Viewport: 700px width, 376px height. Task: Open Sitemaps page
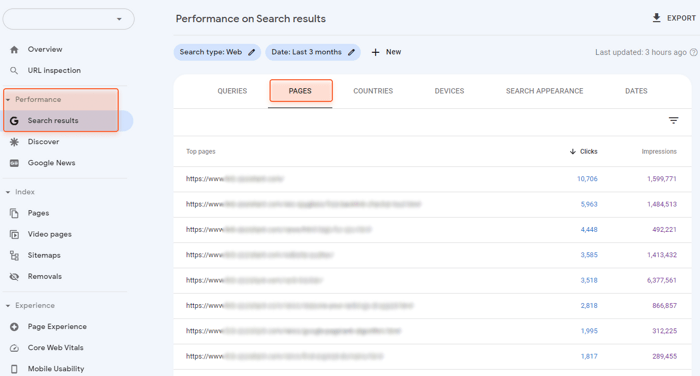click(x=44, y=255)
